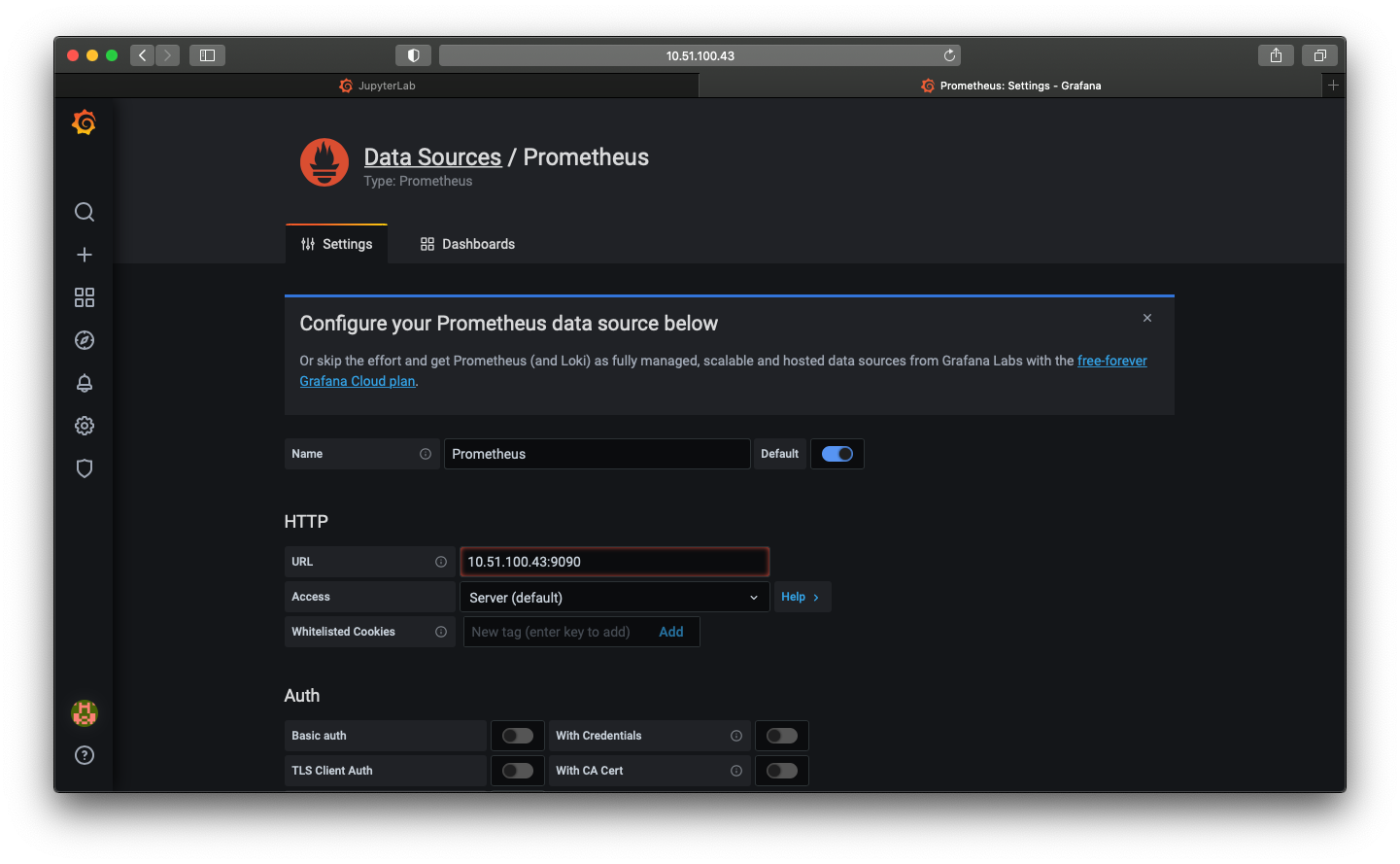Open the free-forever link
Image resolution: width=1400 pixels, height=864 pixels.
coord(1112,361)
